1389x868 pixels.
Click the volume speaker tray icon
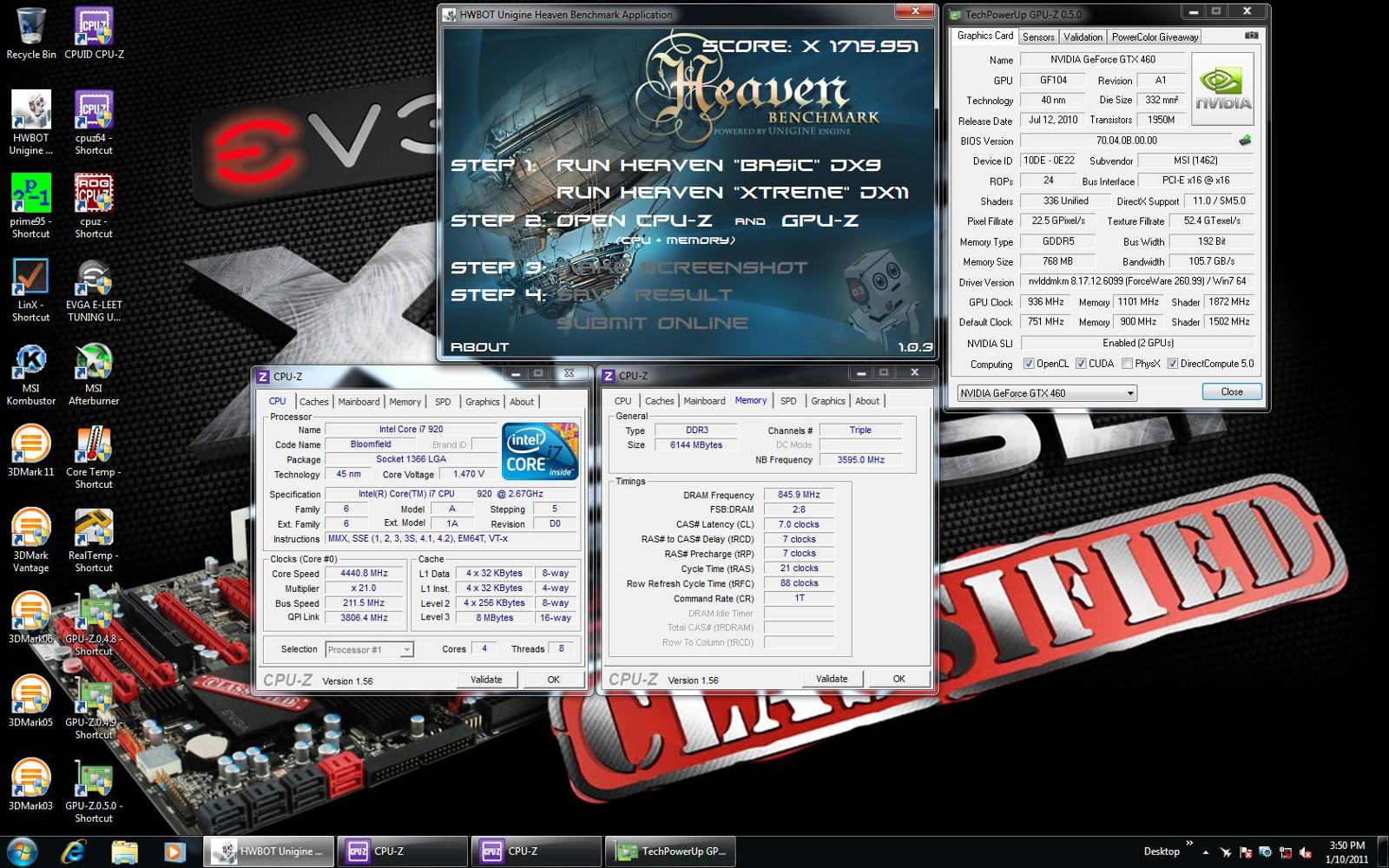1305,852
